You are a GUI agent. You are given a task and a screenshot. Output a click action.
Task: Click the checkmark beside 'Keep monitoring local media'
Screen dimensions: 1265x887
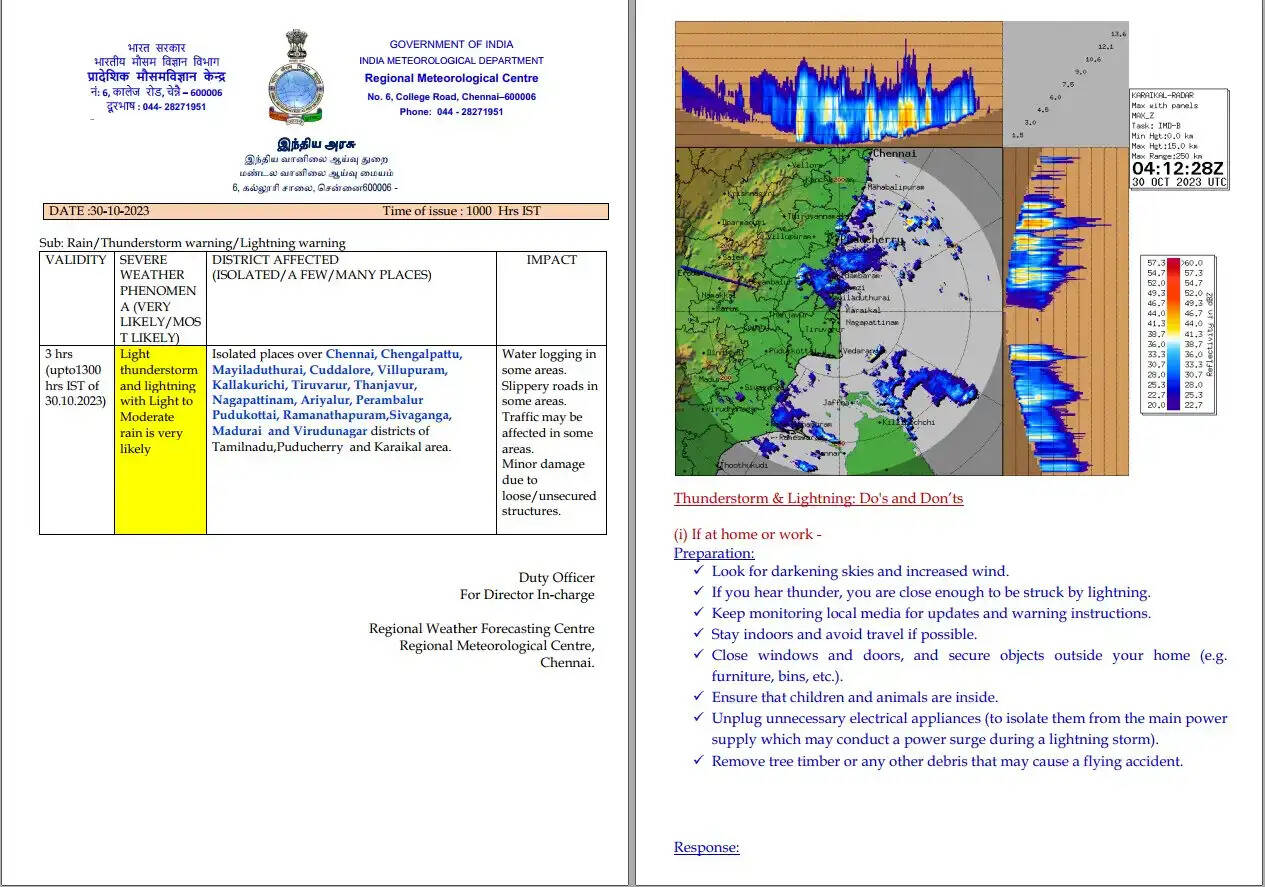coord(698,613)
